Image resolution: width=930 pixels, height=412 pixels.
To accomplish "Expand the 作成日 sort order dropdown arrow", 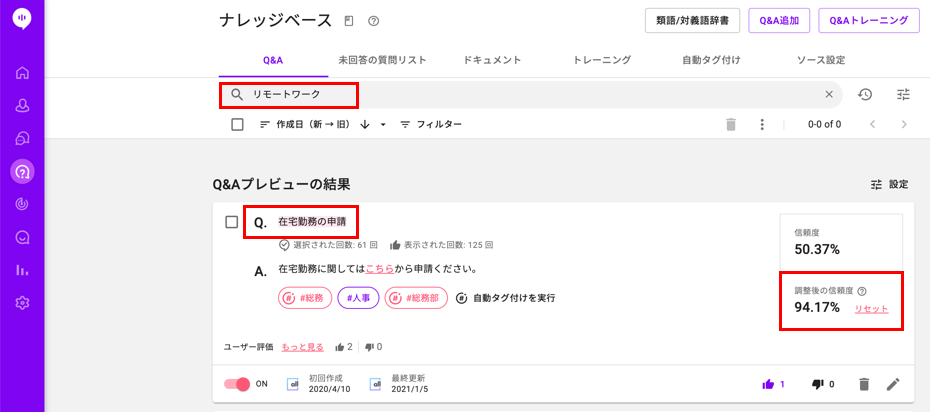I will coord(383,124).
